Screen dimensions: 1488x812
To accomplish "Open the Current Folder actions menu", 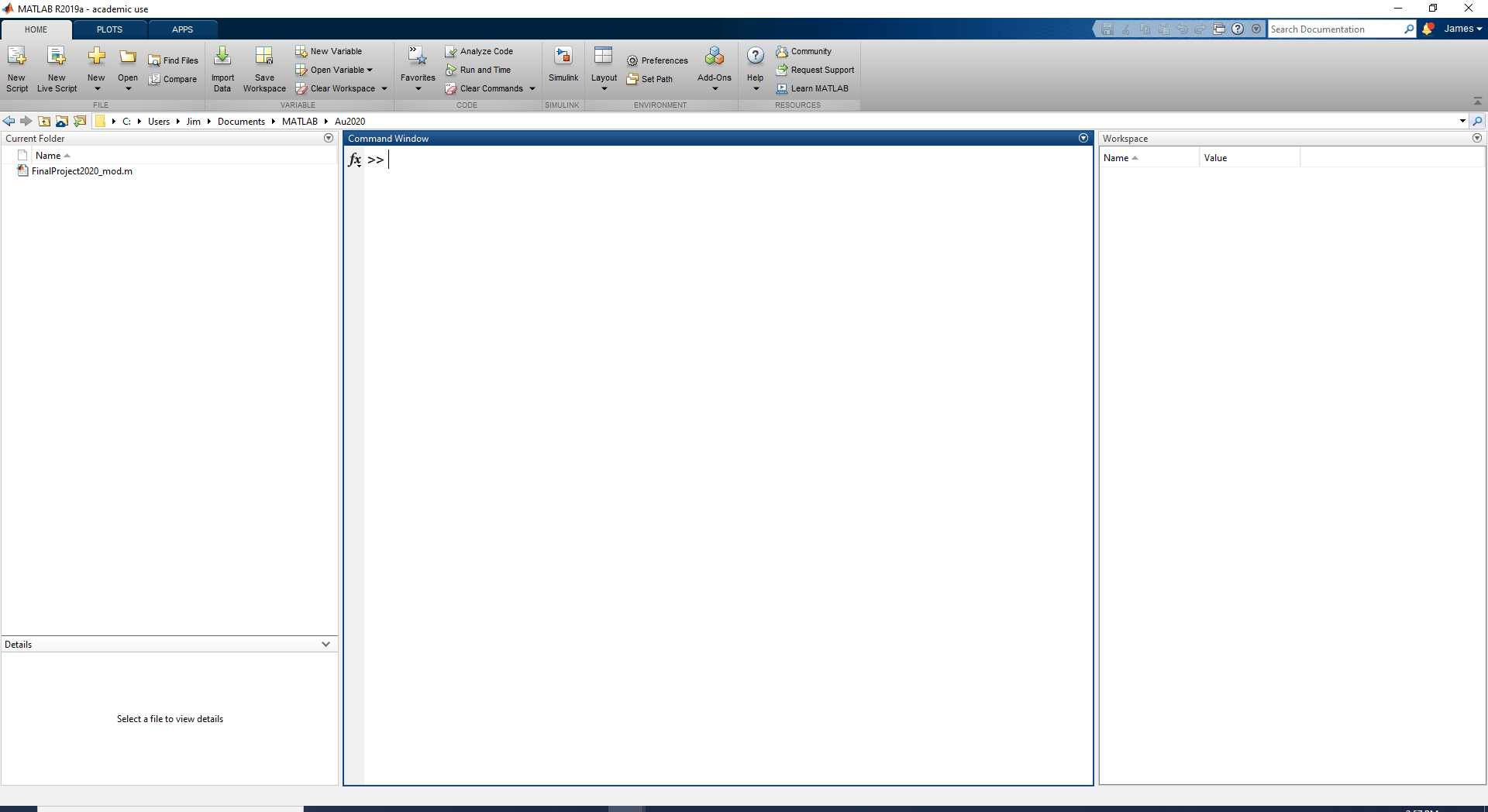I will [x=329, y=138].
